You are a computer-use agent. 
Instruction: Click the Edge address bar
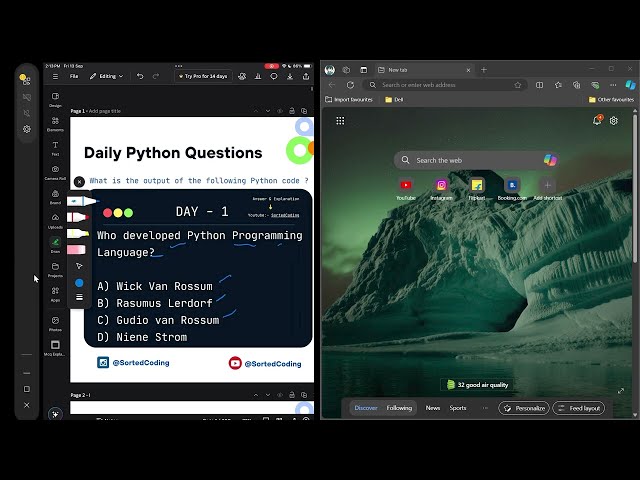pyautogui.click(x=445, y=85)
